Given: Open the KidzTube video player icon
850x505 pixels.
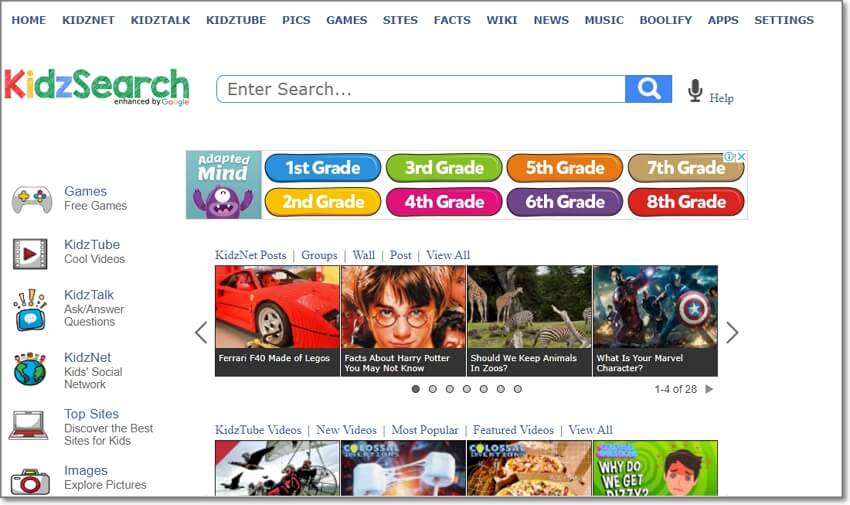Looking at the screenshot, I should tap(30, 254).
